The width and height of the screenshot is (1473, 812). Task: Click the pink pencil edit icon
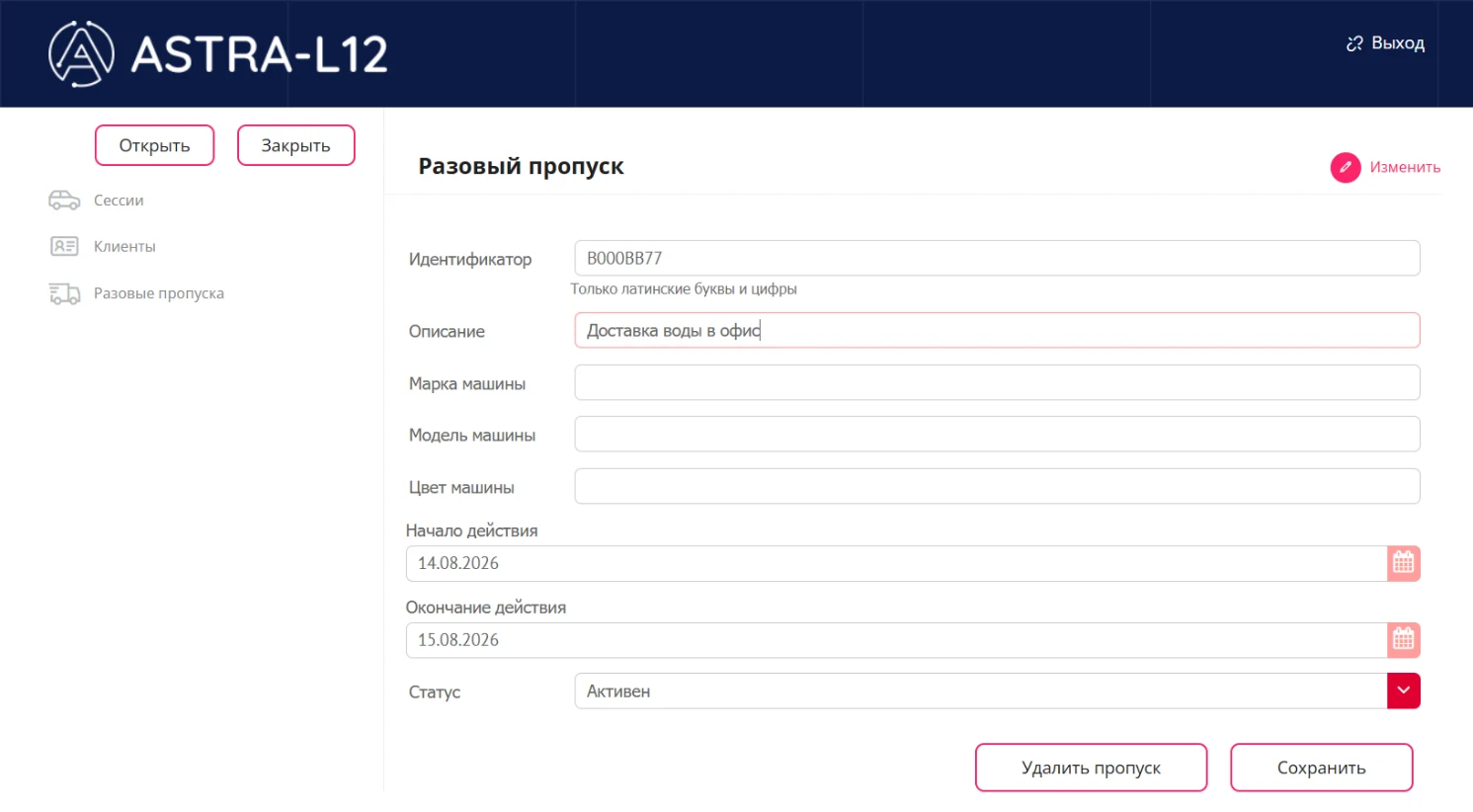pyautogui.click(x=1346, y=168)
